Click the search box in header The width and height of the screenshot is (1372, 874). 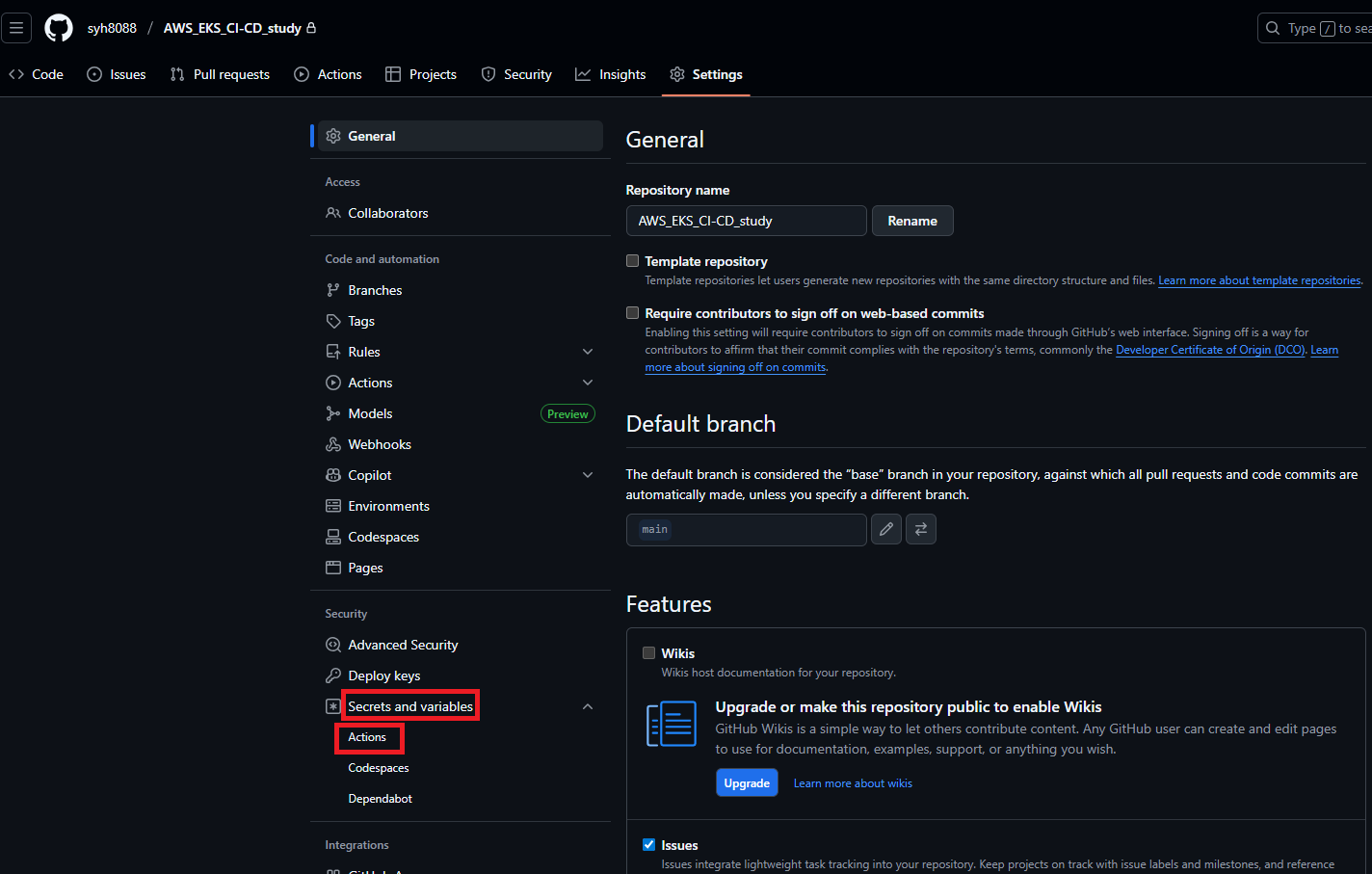click(1314, 28)
